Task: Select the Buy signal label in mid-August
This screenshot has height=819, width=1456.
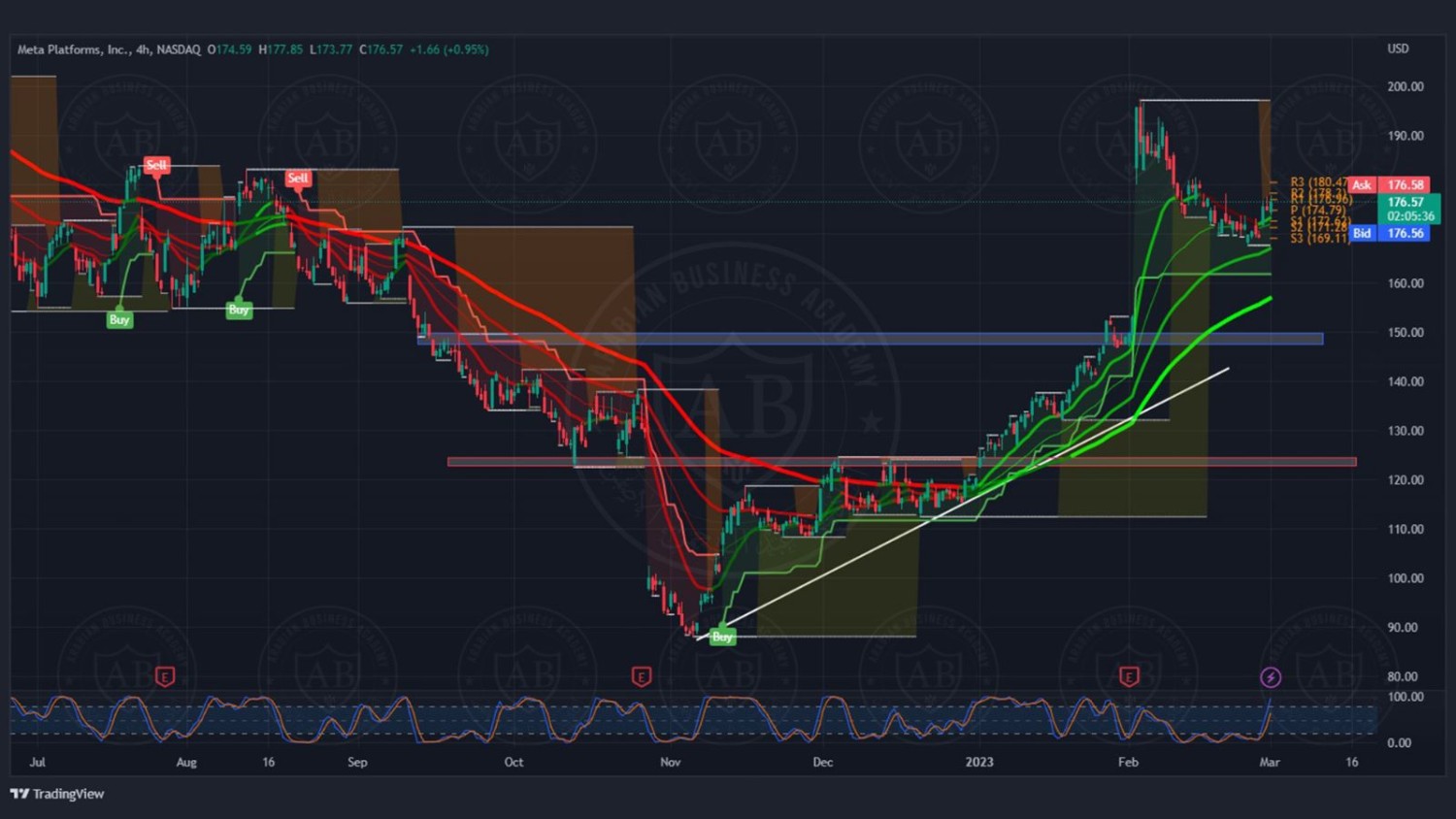Action: click(239, 310)
